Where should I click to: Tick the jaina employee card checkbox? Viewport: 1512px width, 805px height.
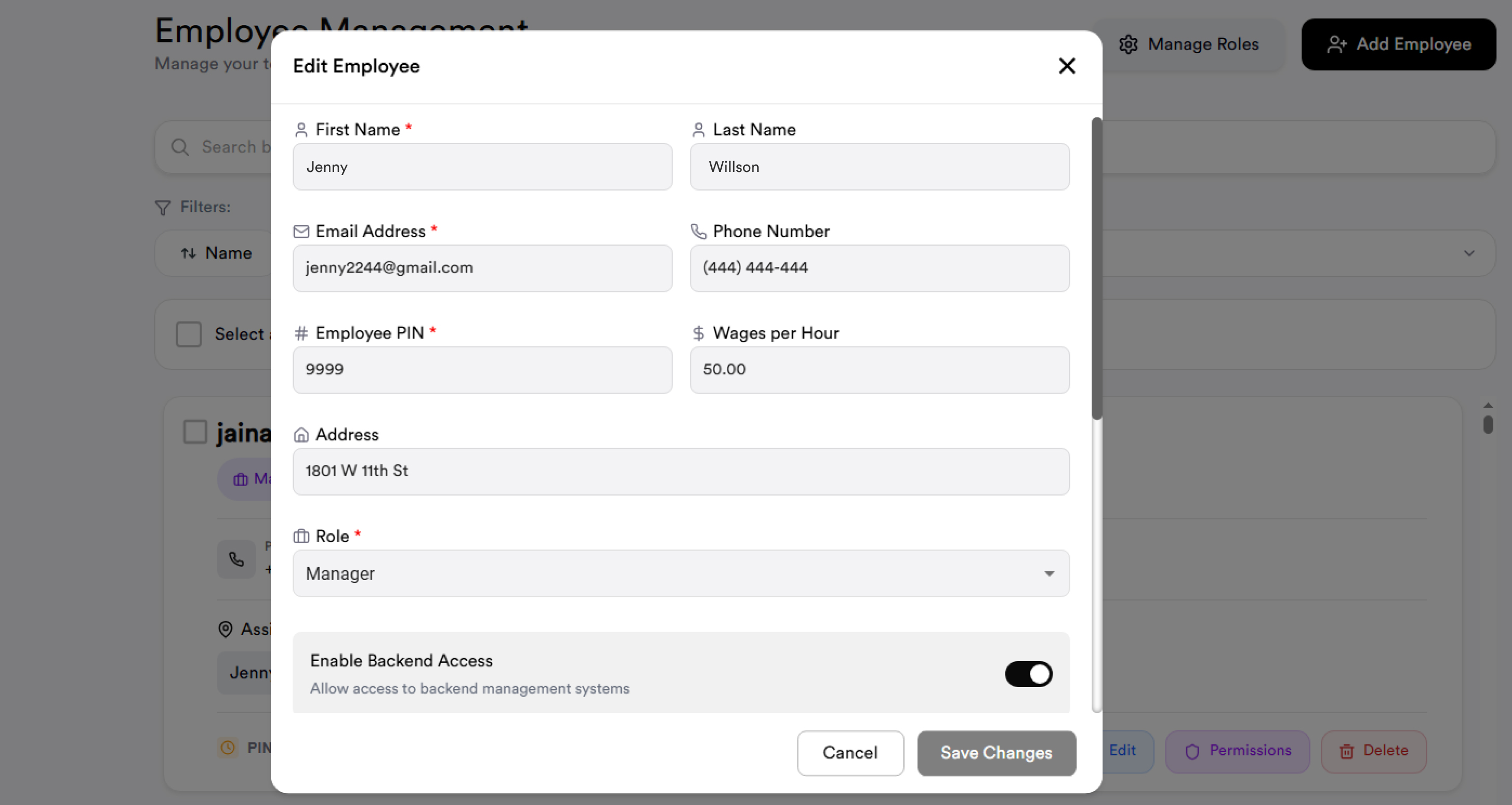pos(195,431)
